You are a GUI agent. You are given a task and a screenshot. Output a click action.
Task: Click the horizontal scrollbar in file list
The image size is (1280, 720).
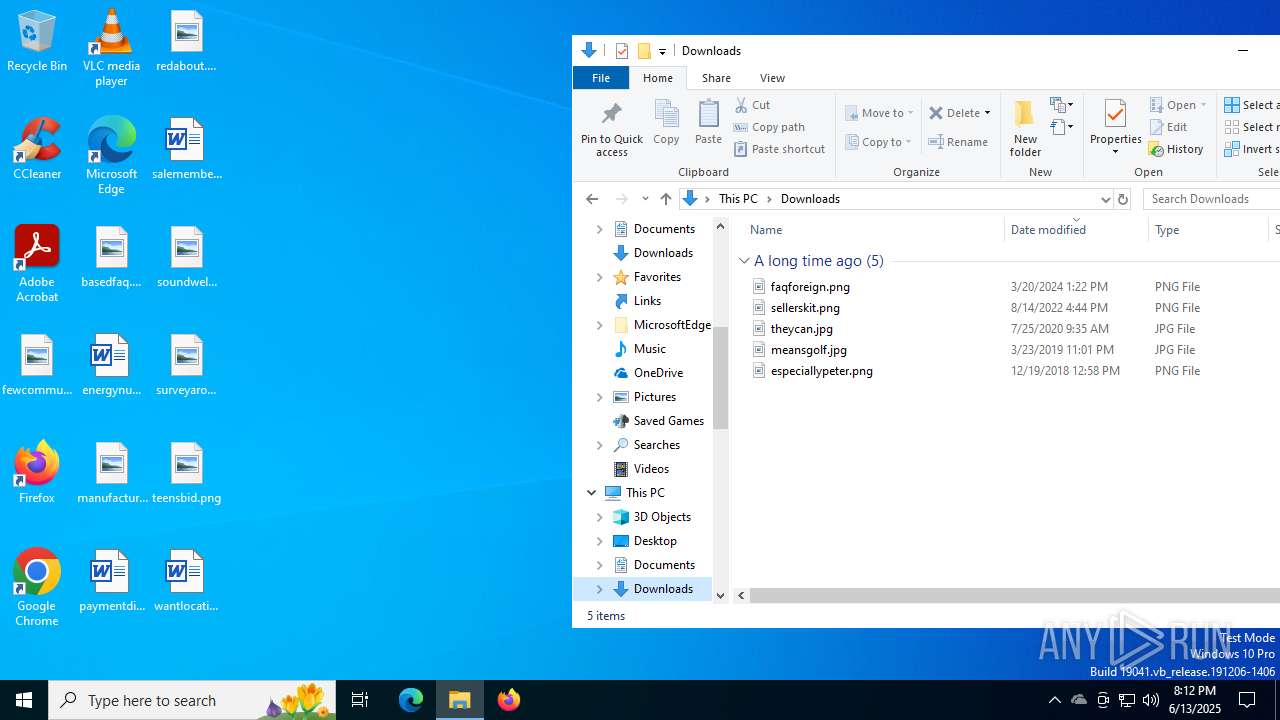click(x=1014, y=595)
